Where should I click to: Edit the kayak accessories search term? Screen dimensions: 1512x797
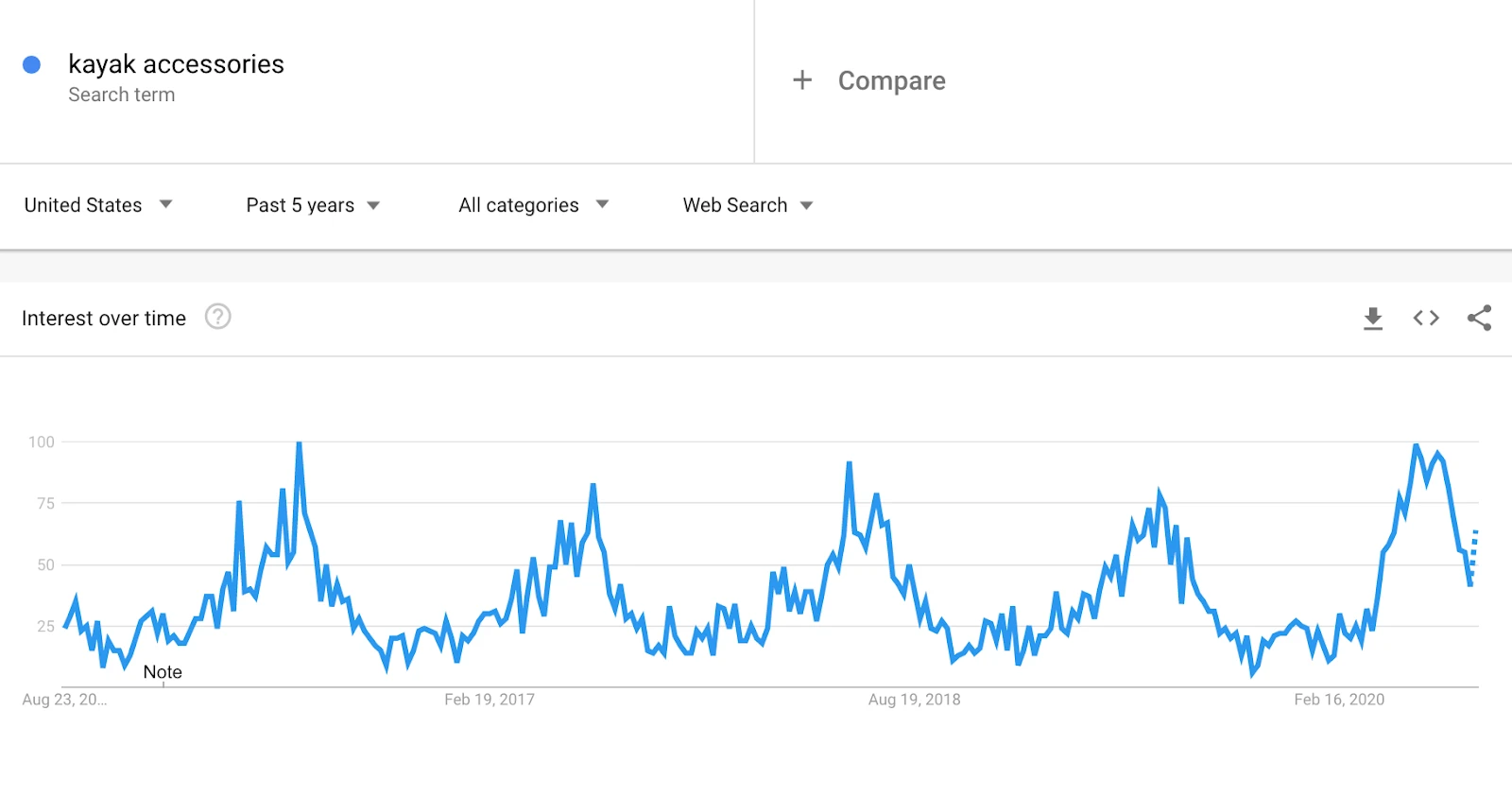177,64
